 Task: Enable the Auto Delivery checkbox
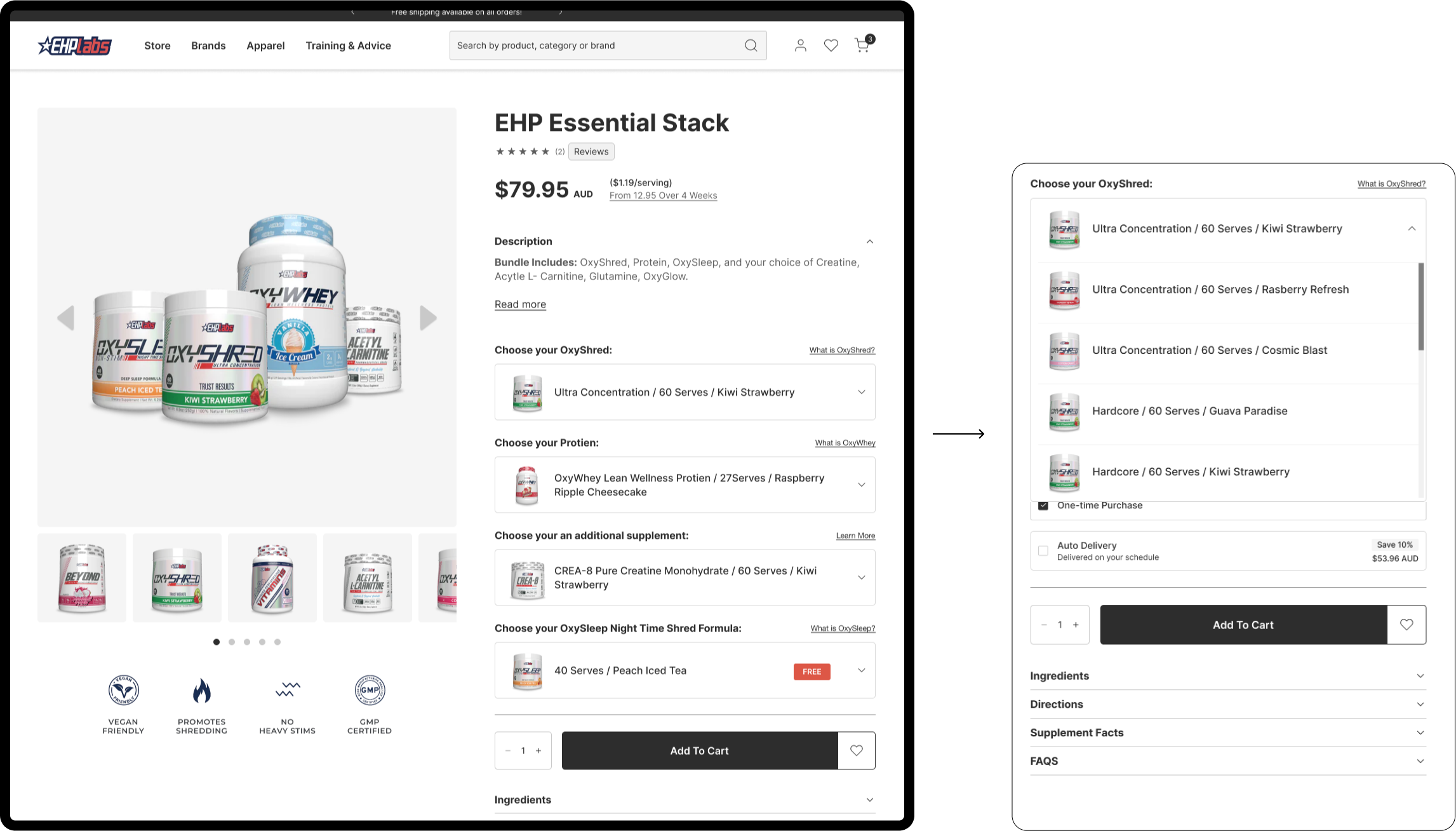point(1043,551)
